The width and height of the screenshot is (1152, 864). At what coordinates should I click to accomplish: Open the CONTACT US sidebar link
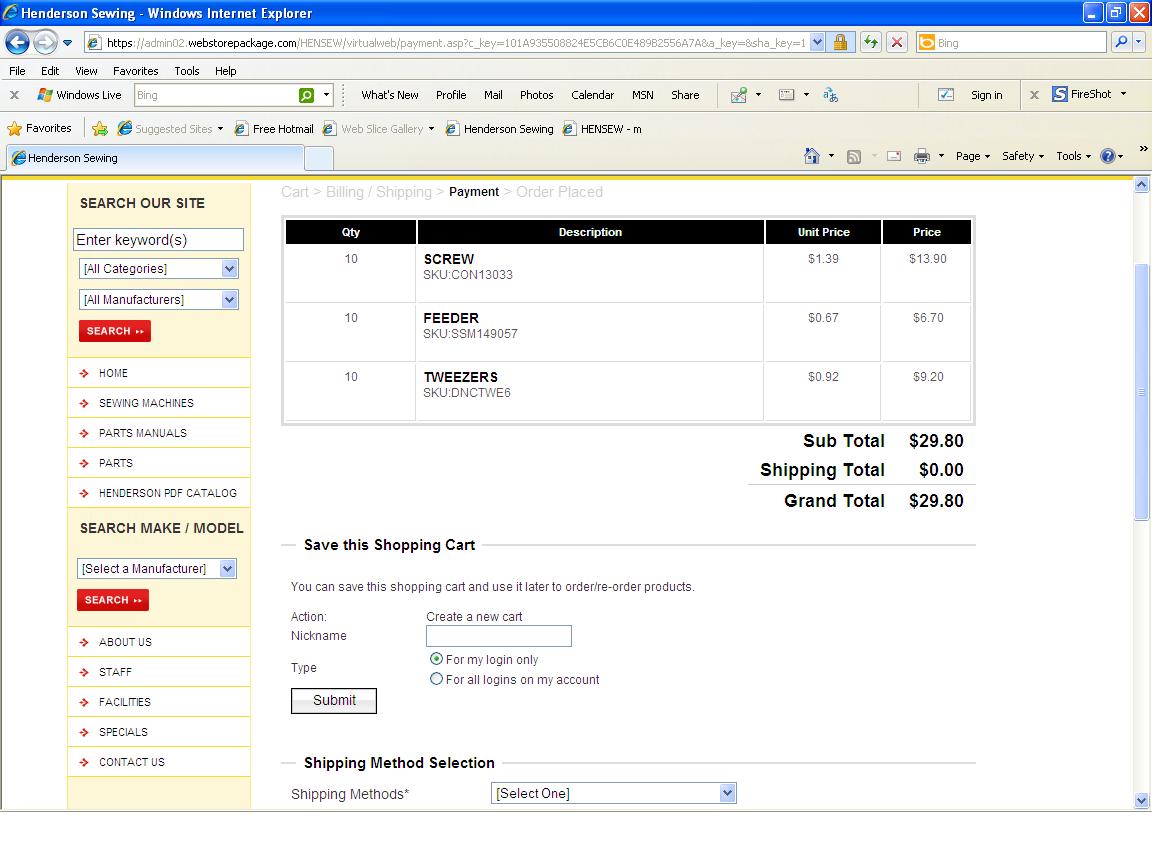coord(132,762)
